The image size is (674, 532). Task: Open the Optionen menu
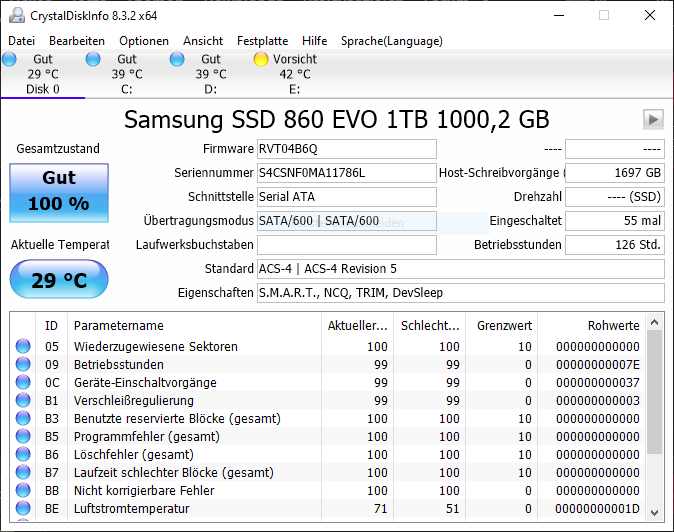click(144, 41)
